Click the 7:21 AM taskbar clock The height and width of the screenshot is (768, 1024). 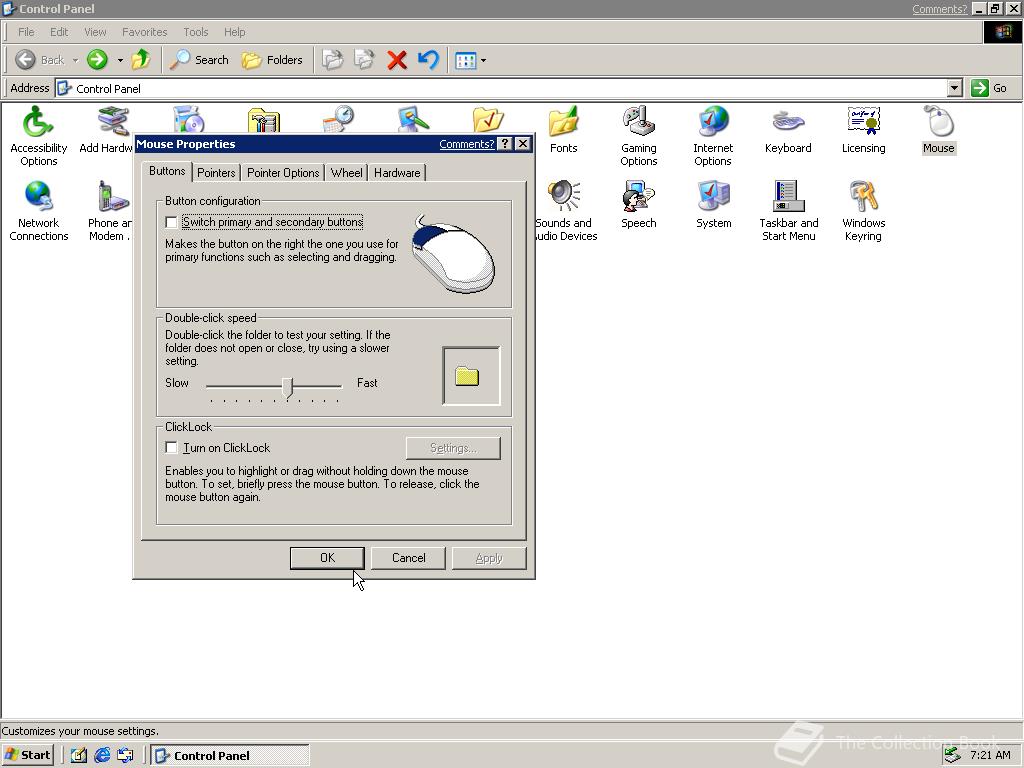coord(990,755)
